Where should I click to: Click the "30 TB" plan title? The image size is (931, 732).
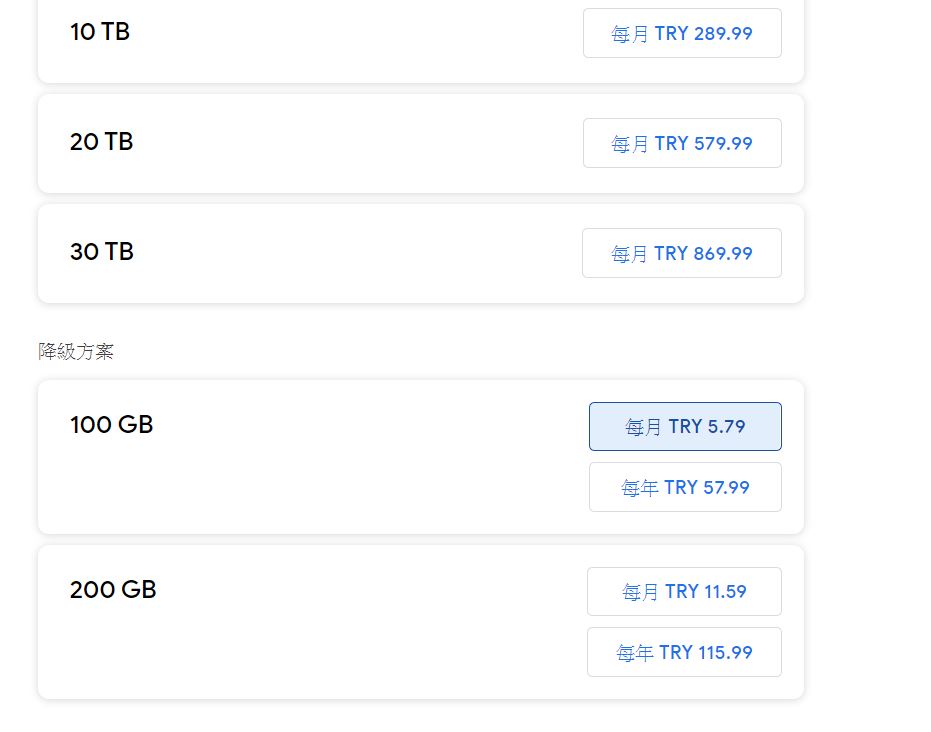[x=101, y=252]
